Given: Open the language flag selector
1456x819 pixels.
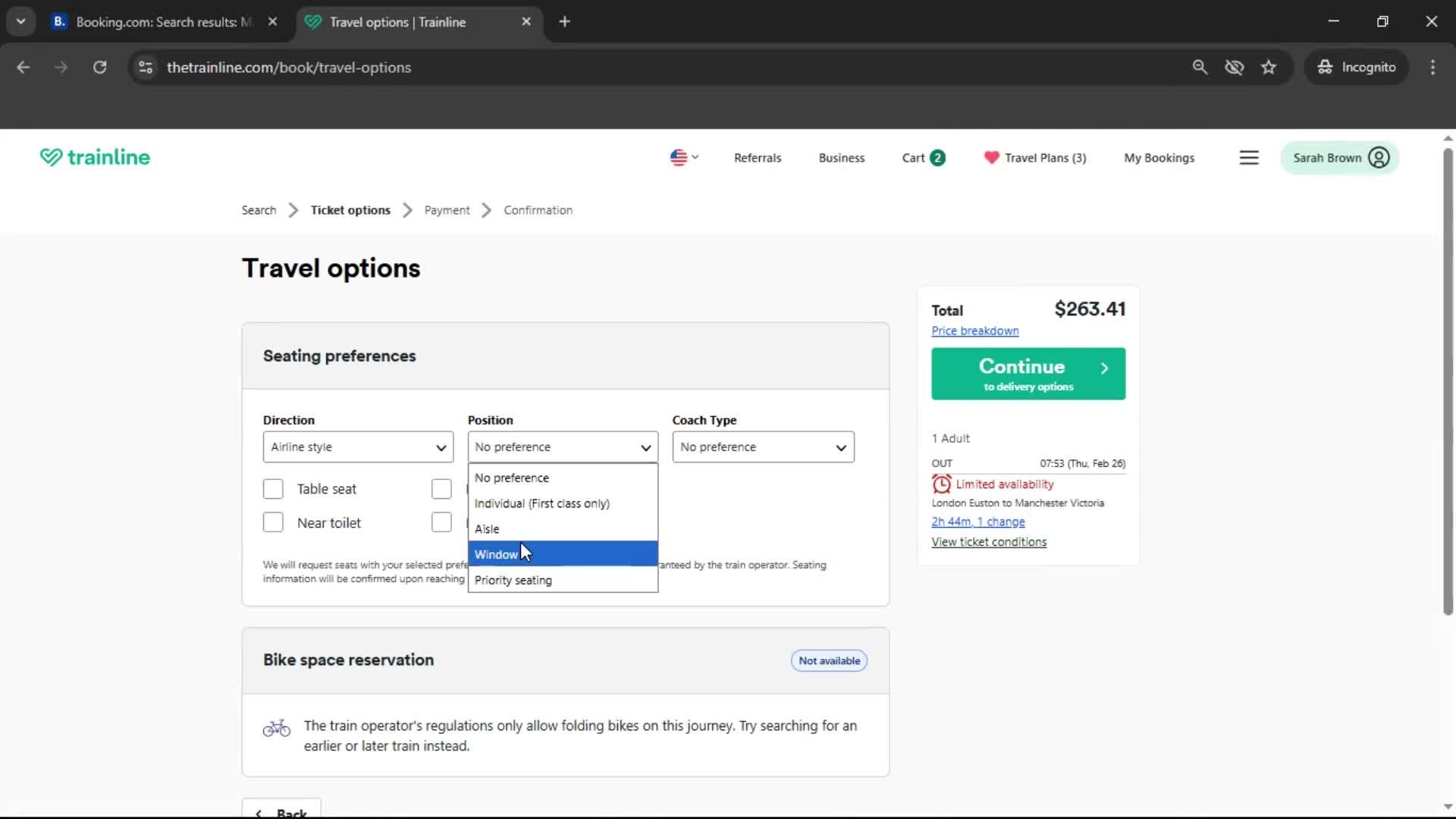Looking at the screenshot, I should pos(682,157).
